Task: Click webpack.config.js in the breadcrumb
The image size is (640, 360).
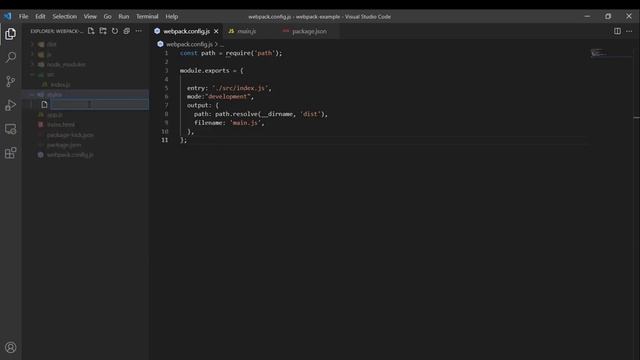Action: coord(189,44)
